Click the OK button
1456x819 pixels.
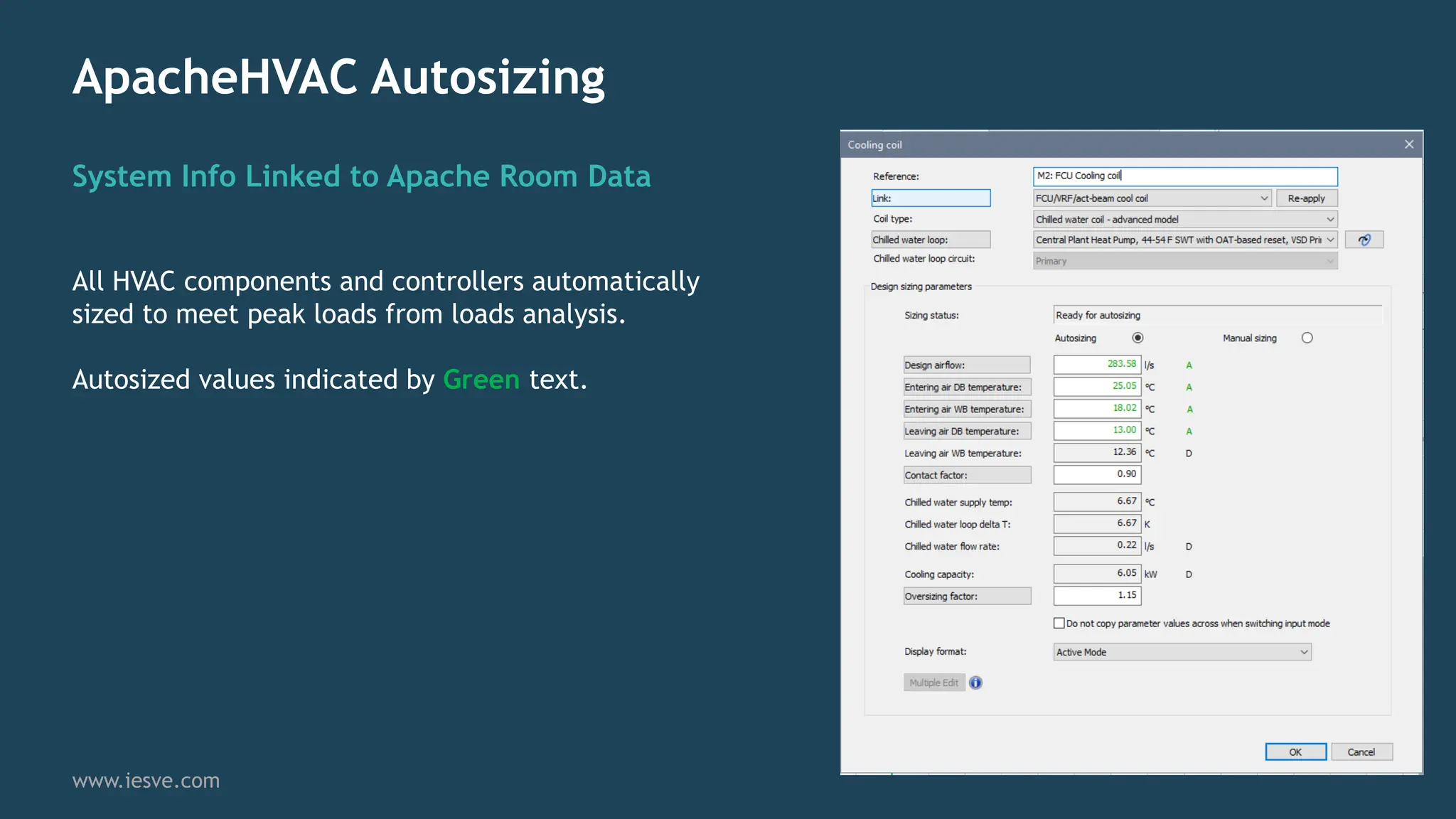[1295, 752]
